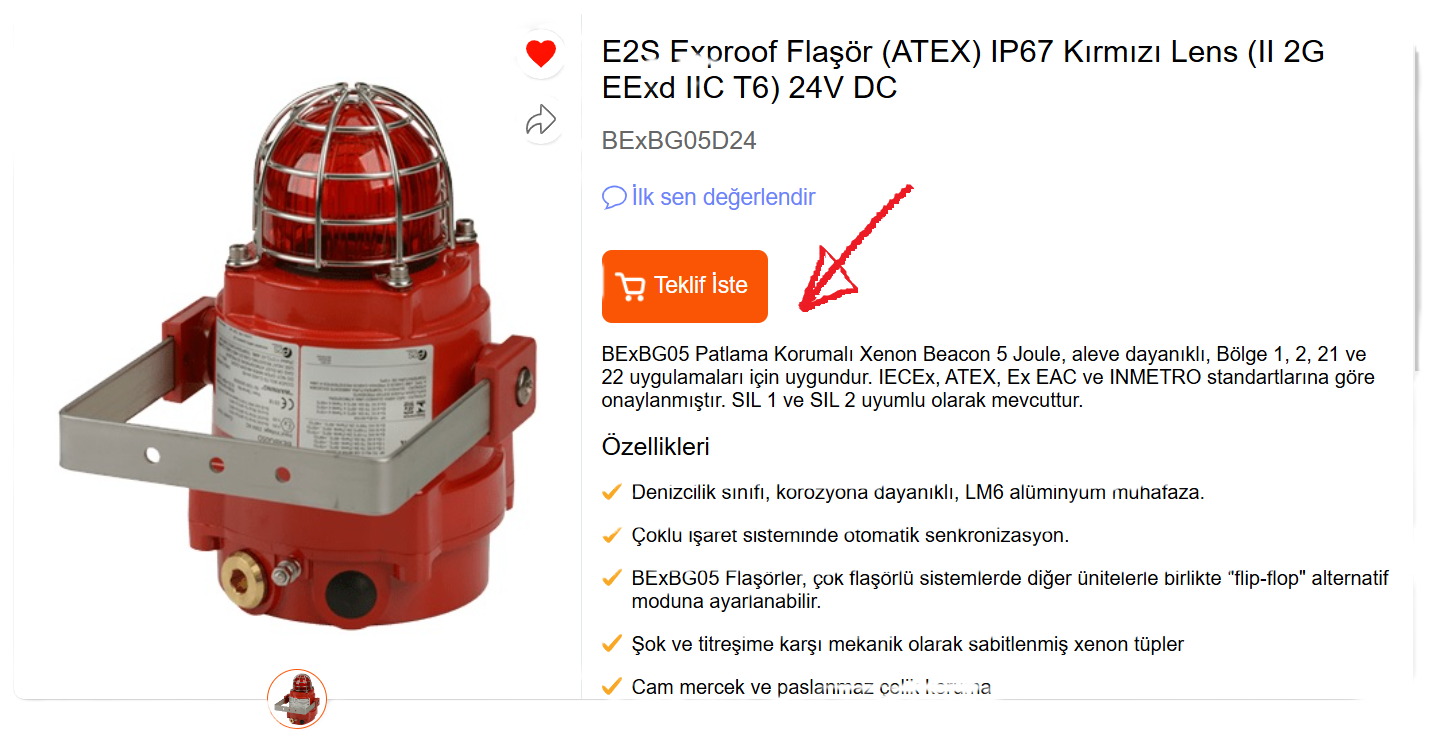Click the checkmark beside Denizcilik sınıfı feature
Image resolution: width=1444 pixels, height=736 pixels.
(x=611, y=492)
